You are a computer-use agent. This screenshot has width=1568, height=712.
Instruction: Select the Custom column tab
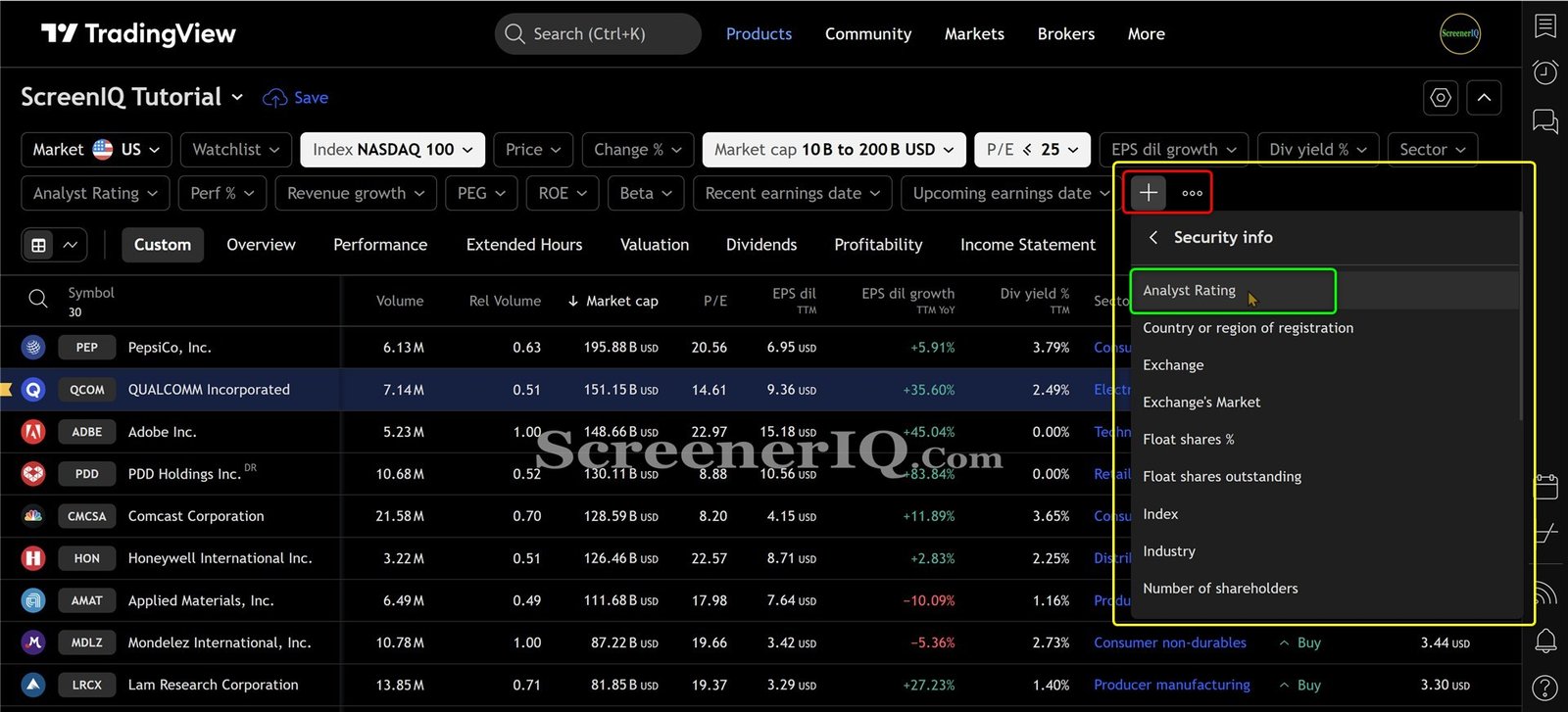click(163, 245)
